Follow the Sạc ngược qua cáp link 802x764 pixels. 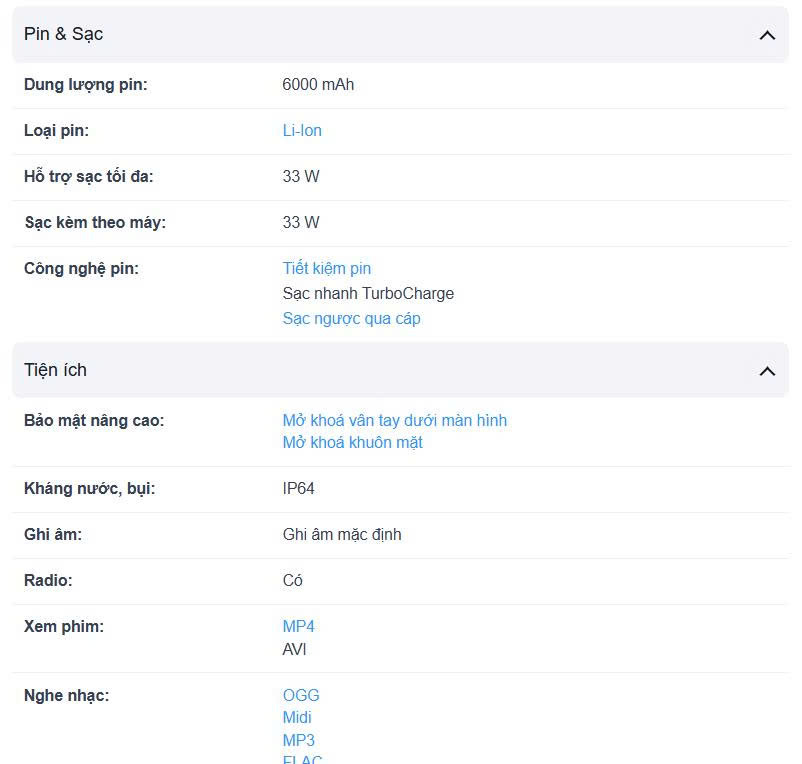point(351,318)
